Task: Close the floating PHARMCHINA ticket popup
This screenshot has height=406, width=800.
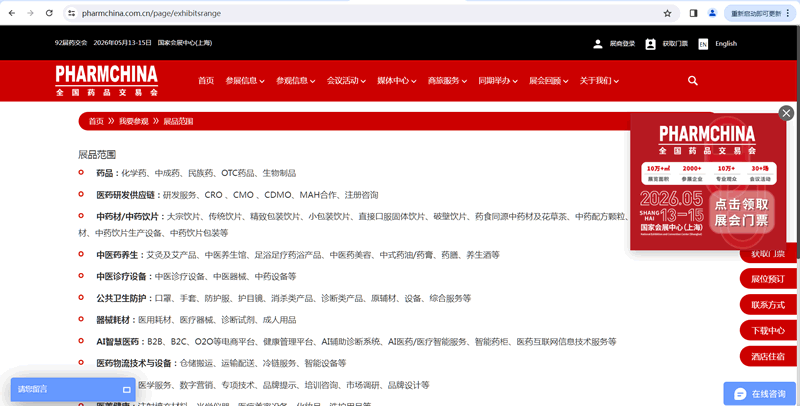Action: tap(786, 113)
